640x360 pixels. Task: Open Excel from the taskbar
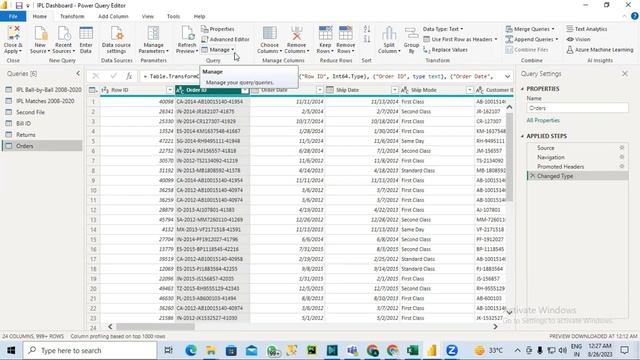(413, 350)
